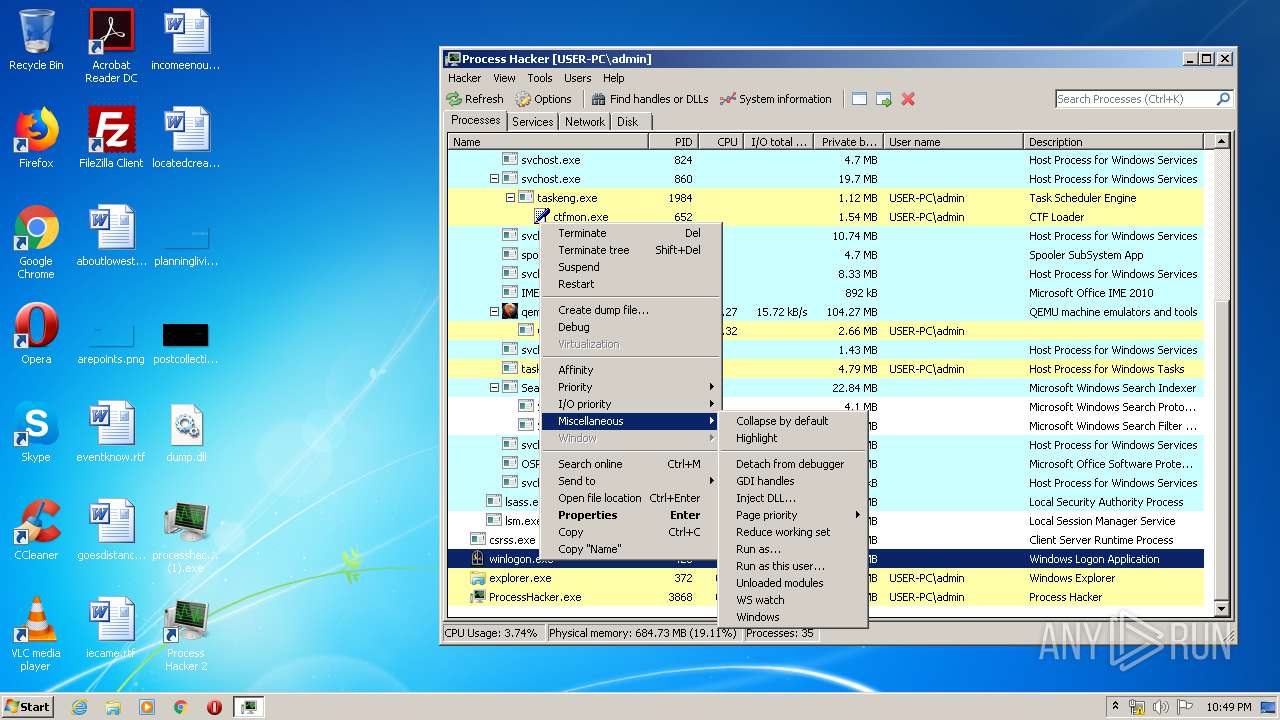The image size is (1280, 720).
Task: Collapse the Search Indexer tree node
Action: coord(494,388)
